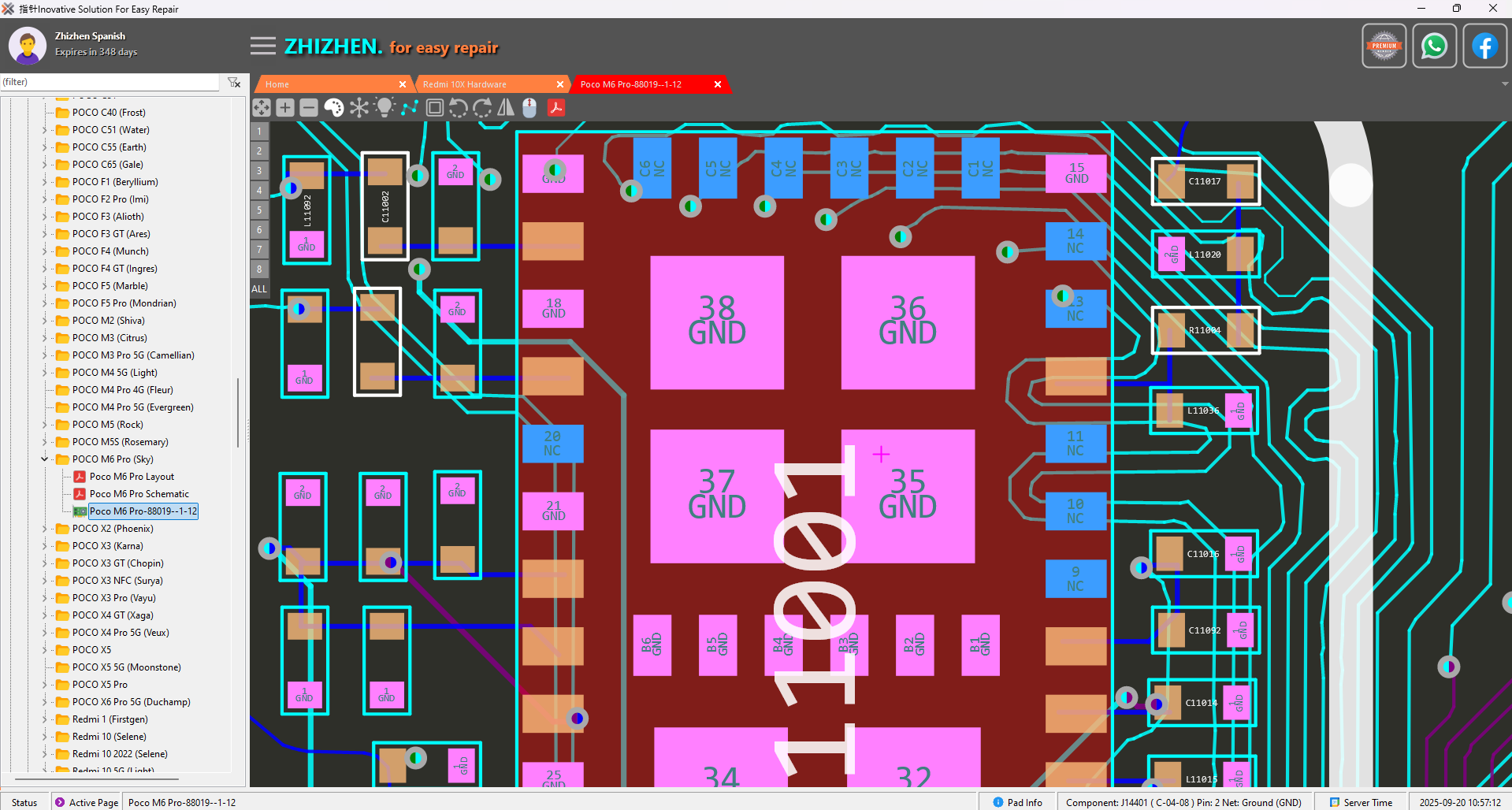Open Poco M6 Pro Layout file
The image size is (1512, 810).
[132, 477]
